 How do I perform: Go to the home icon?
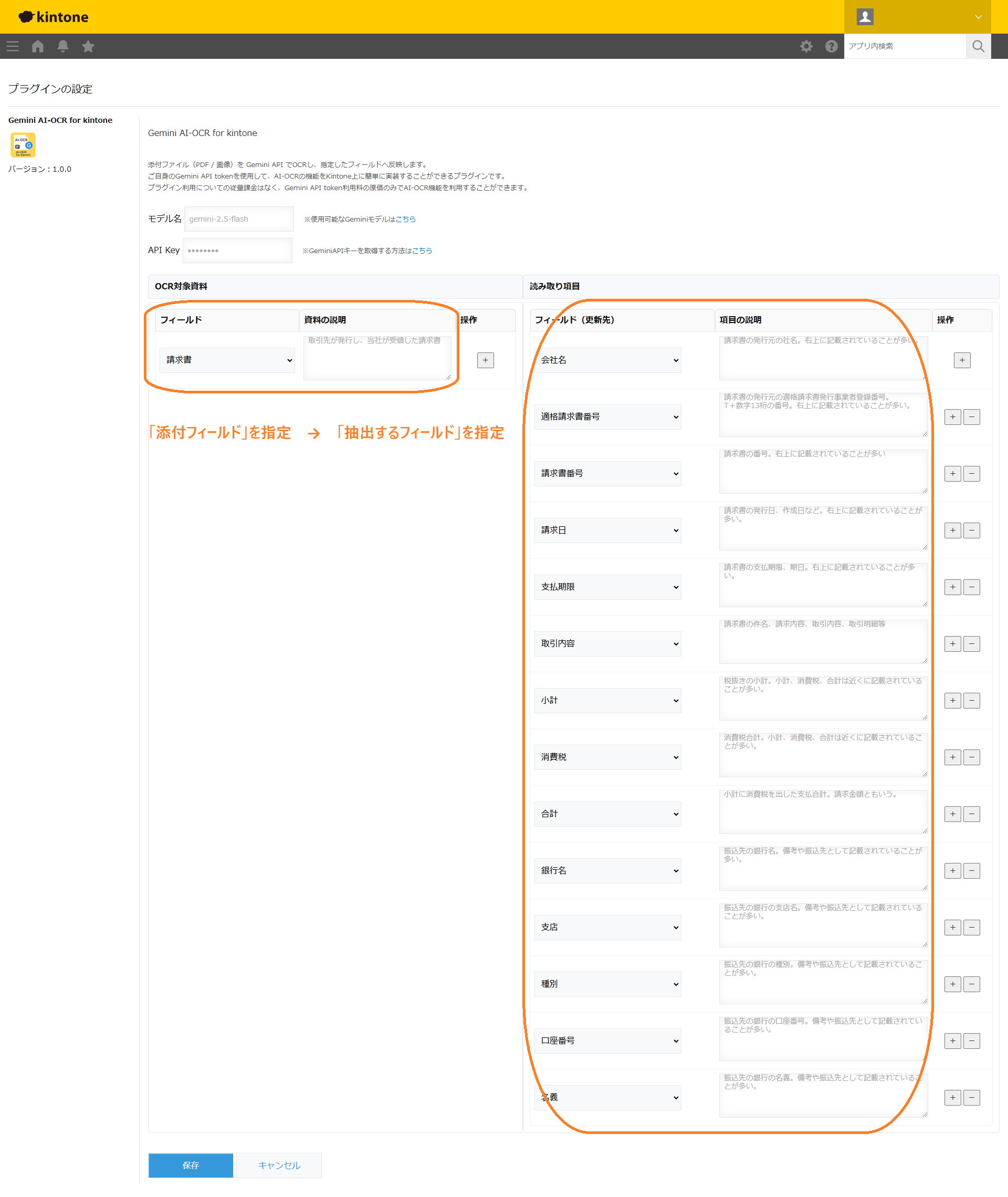point(38,46)
